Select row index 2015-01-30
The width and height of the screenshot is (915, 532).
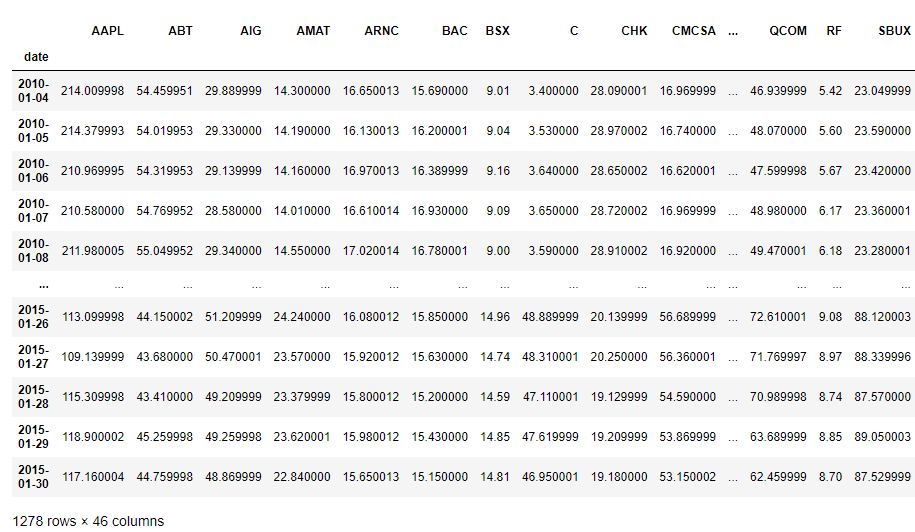[33, 477]
